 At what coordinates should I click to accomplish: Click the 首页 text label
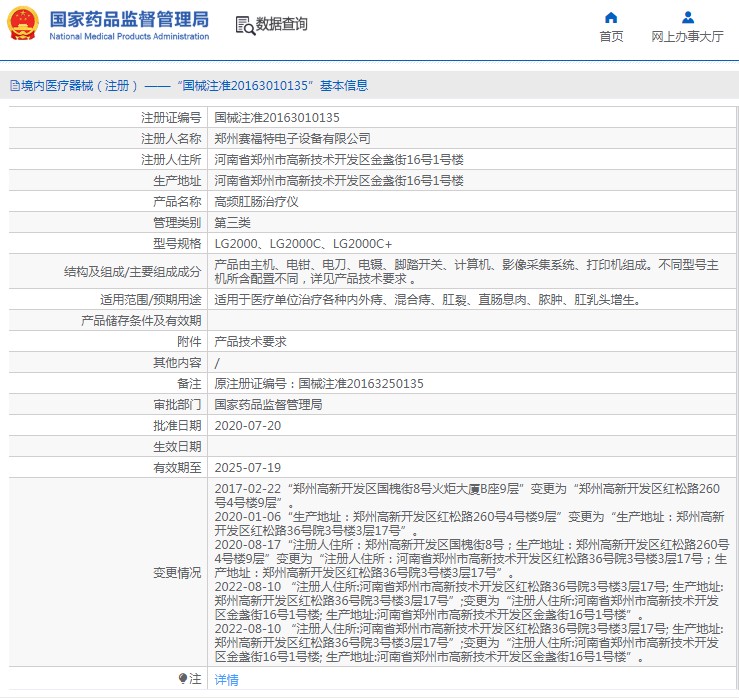pos(611,37)
